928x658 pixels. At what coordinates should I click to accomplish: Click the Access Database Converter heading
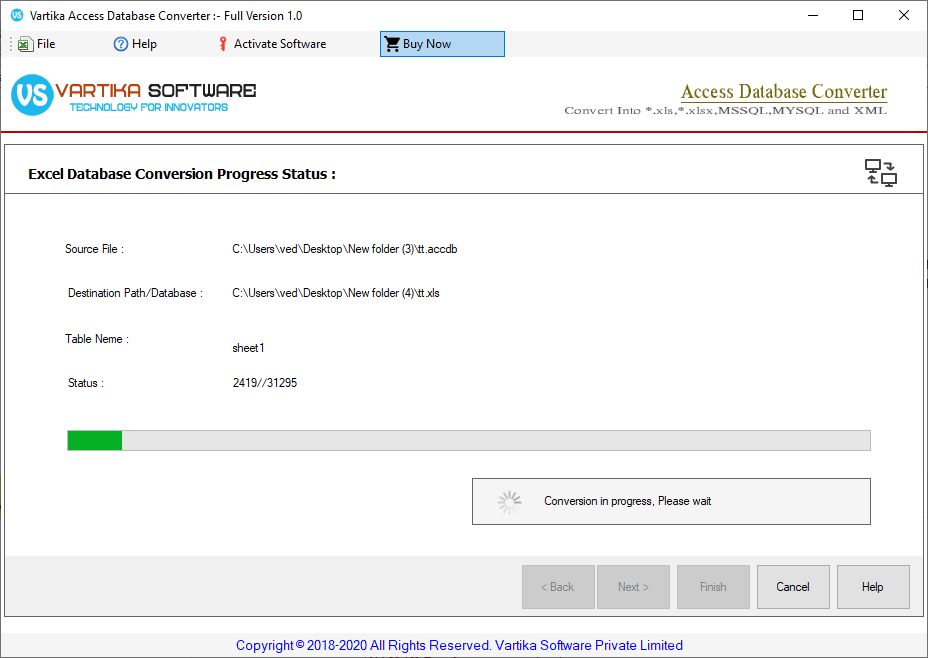click(784, 92)
